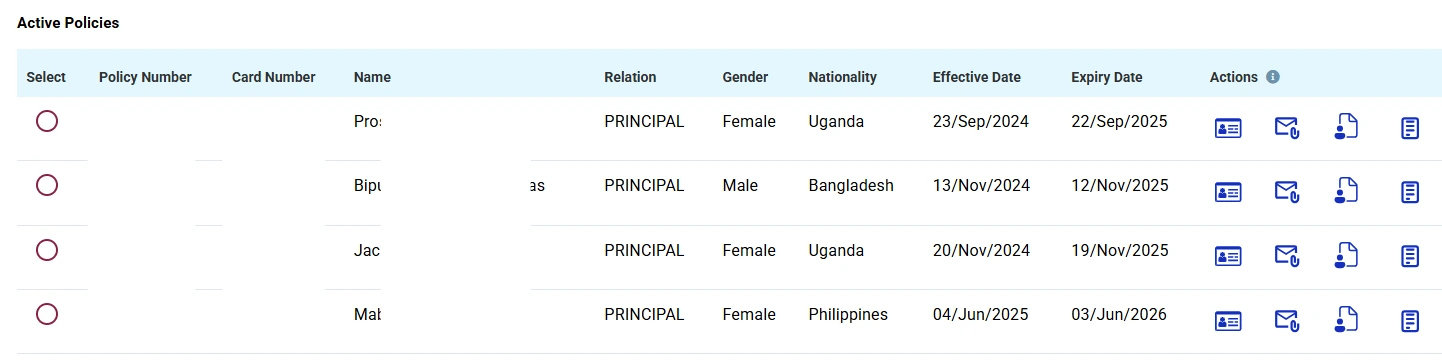The height and width of the screenshot is (364, 1442).
Task: Click document list icon for Philippines policy row
Action: 1410,321
